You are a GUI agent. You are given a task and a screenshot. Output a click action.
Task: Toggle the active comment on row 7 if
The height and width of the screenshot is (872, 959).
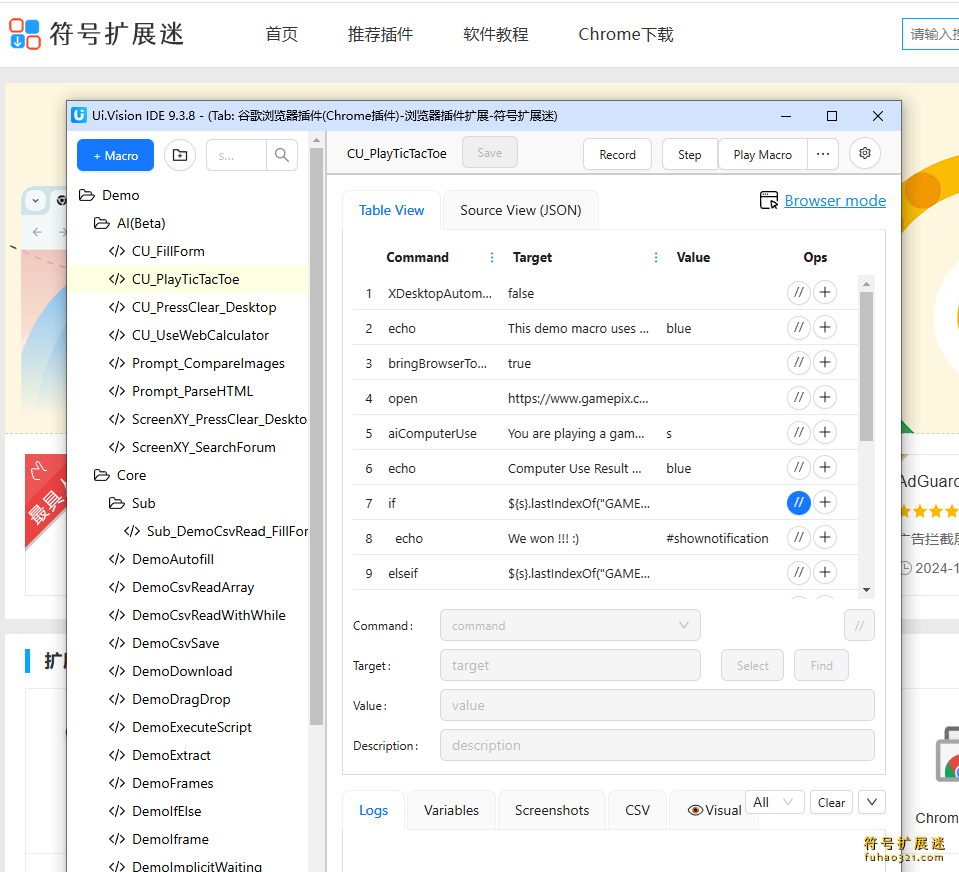(799, 503)
